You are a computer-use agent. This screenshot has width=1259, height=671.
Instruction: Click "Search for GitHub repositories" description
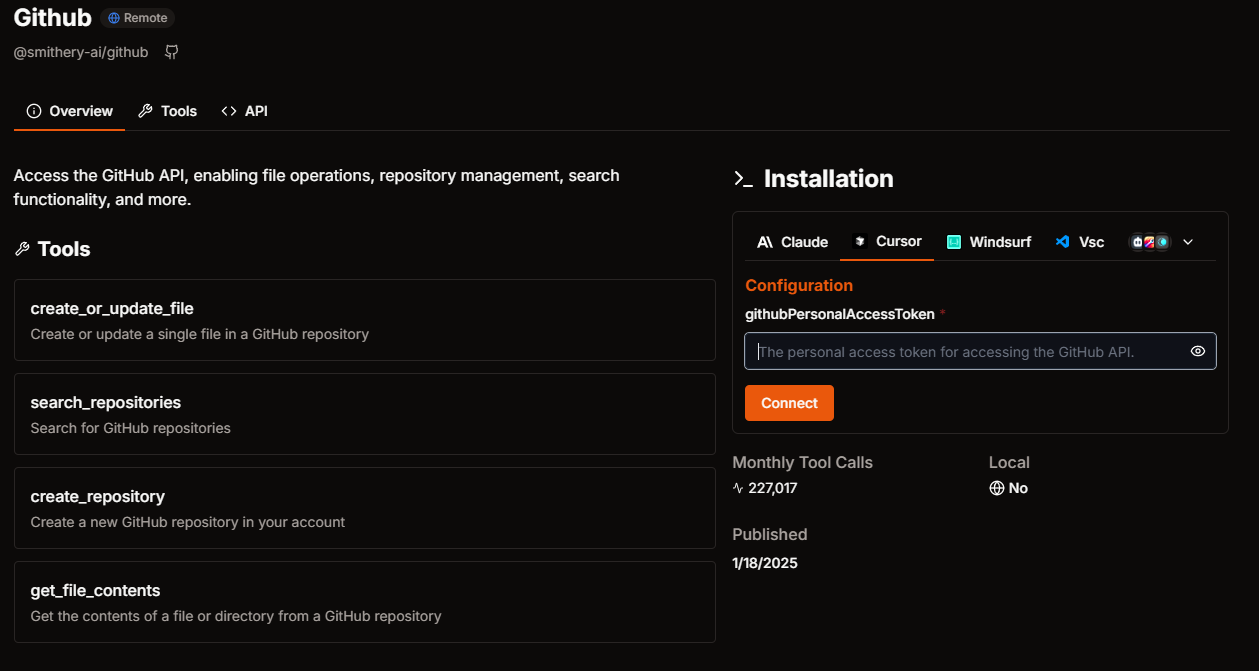(131, 428)
